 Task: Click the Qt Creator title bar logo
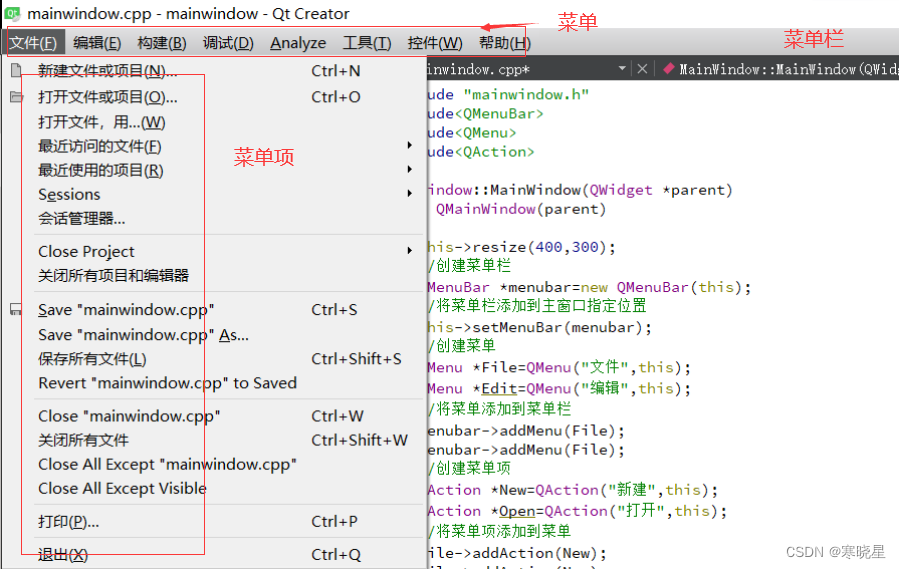(x=12, y=13)
